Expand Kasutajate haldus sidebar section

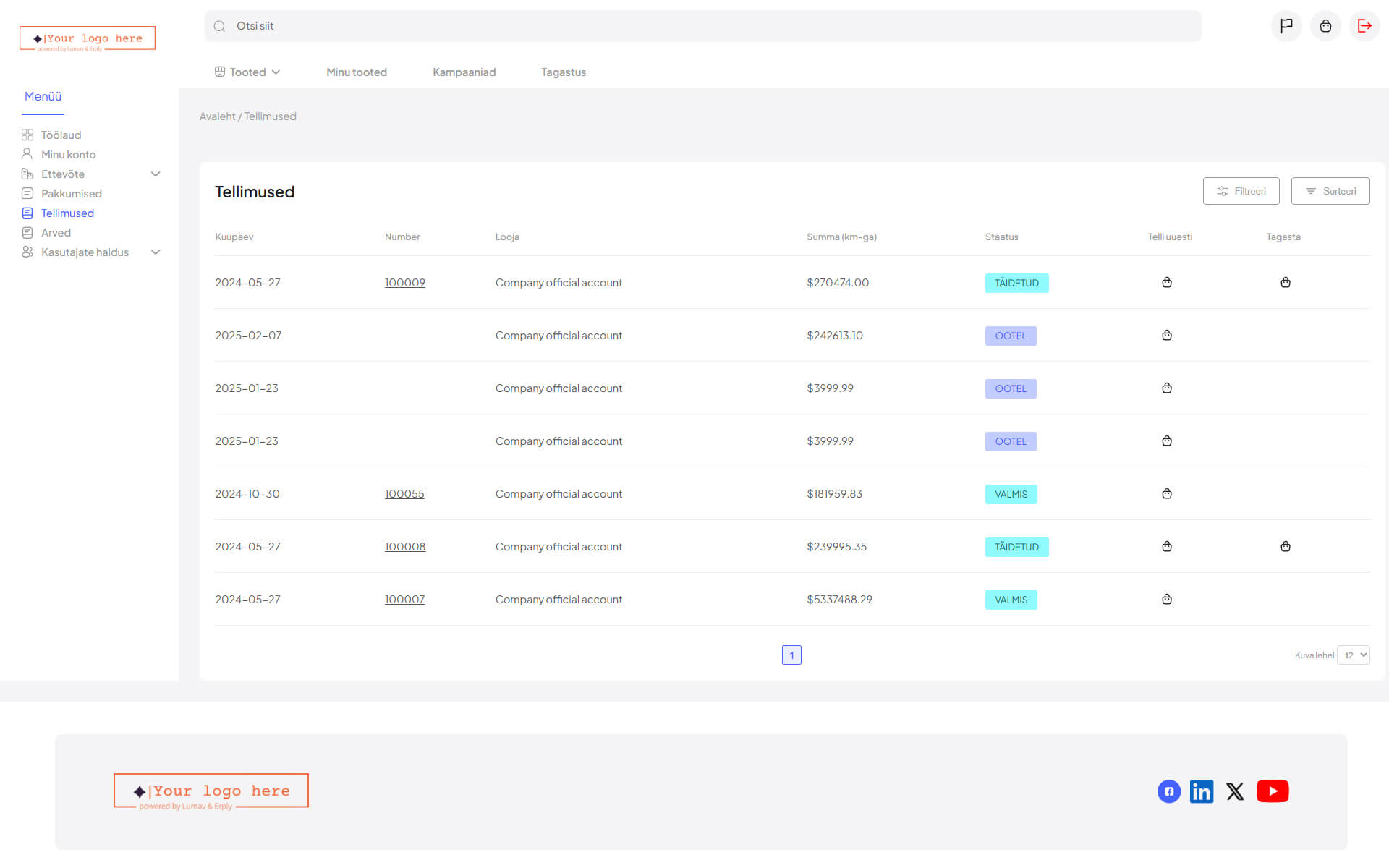[155, 252]
